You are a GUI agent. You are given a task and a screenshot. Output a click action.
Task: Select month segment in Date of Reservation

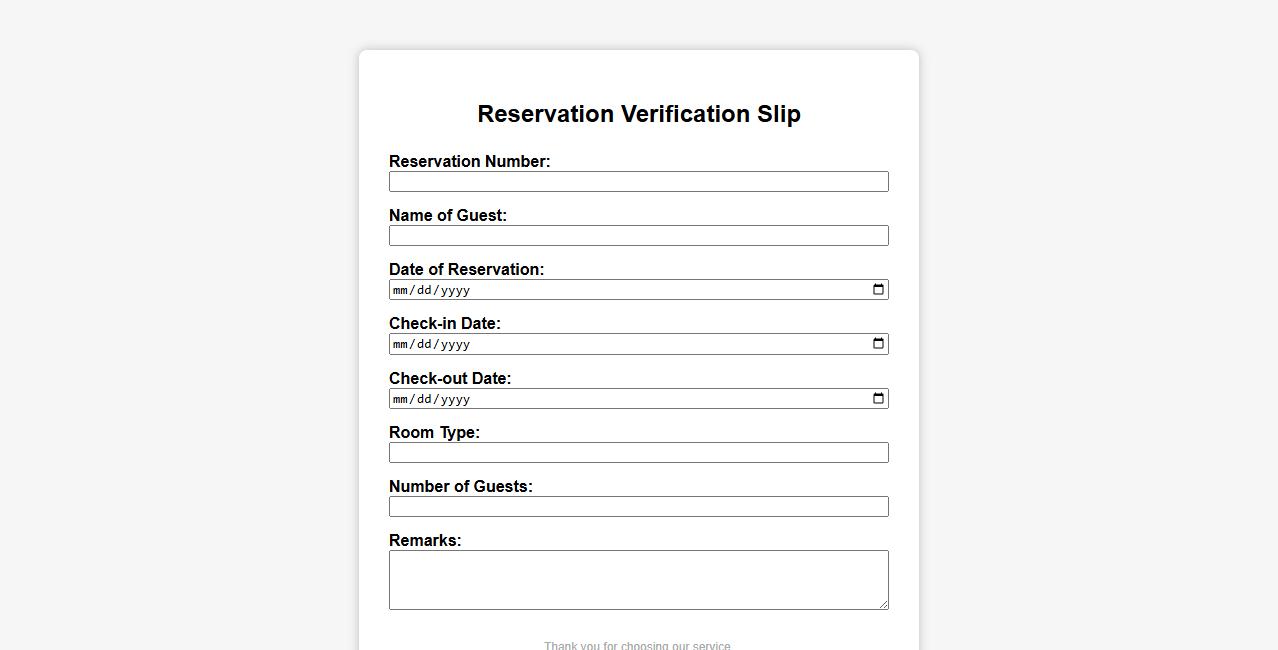coord(401,291)
